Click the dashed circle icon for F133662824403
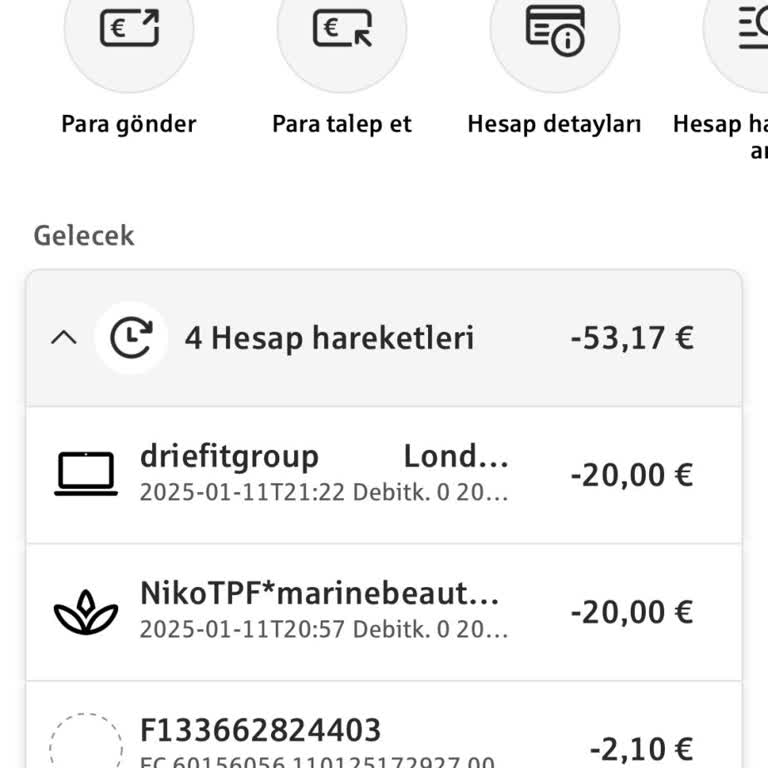Screen dimensions: 768x768 [86, 745]
